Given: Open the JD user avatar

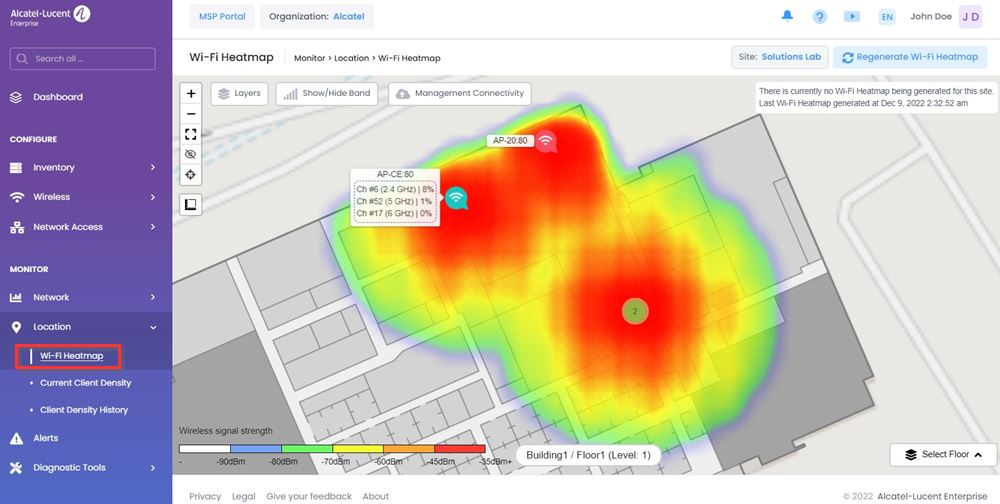Looking at the screenshot, I should [970, 17].
